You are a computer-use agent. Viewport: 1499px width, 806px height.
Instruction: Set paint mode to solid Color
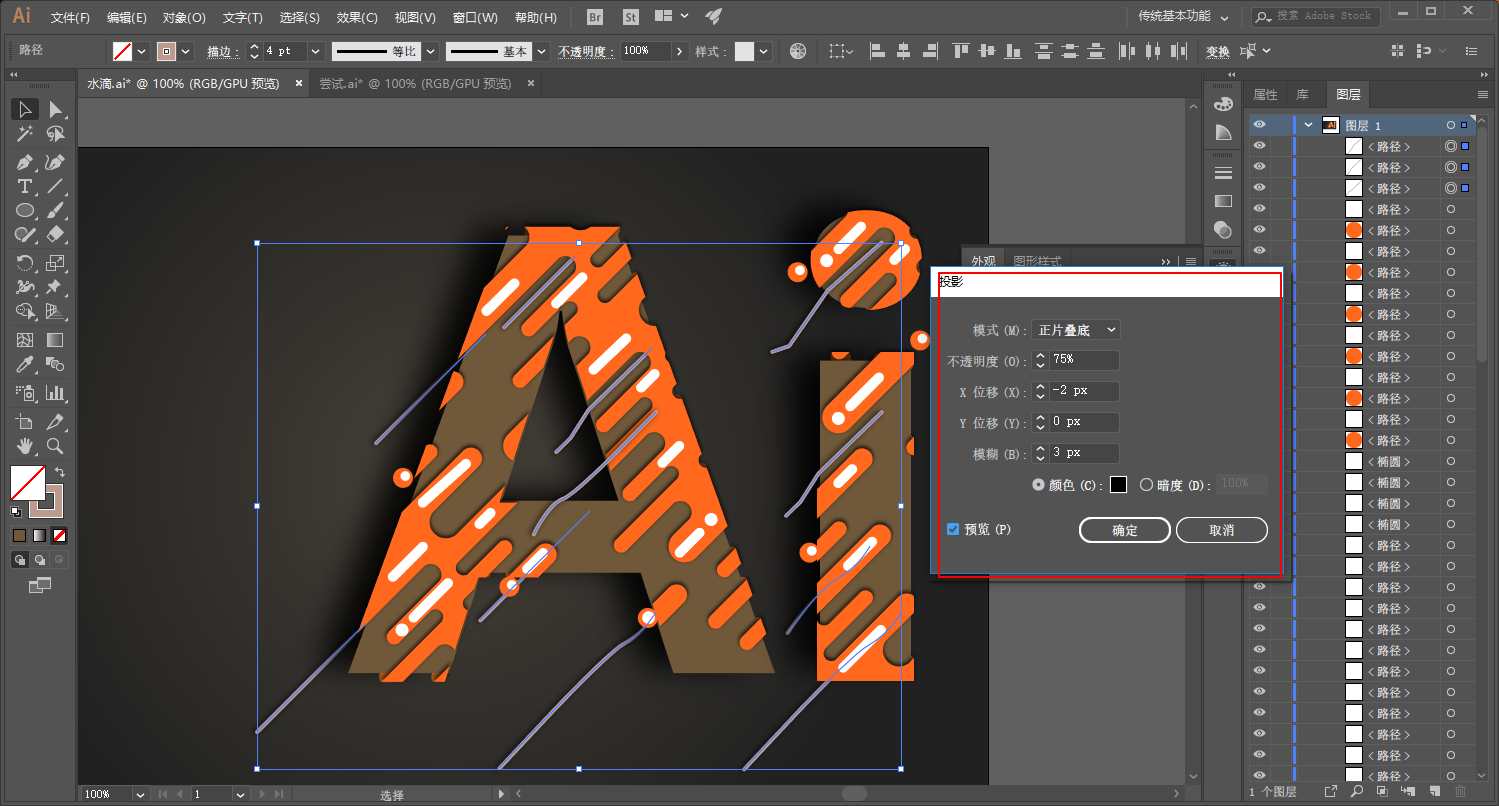[19, 535]
